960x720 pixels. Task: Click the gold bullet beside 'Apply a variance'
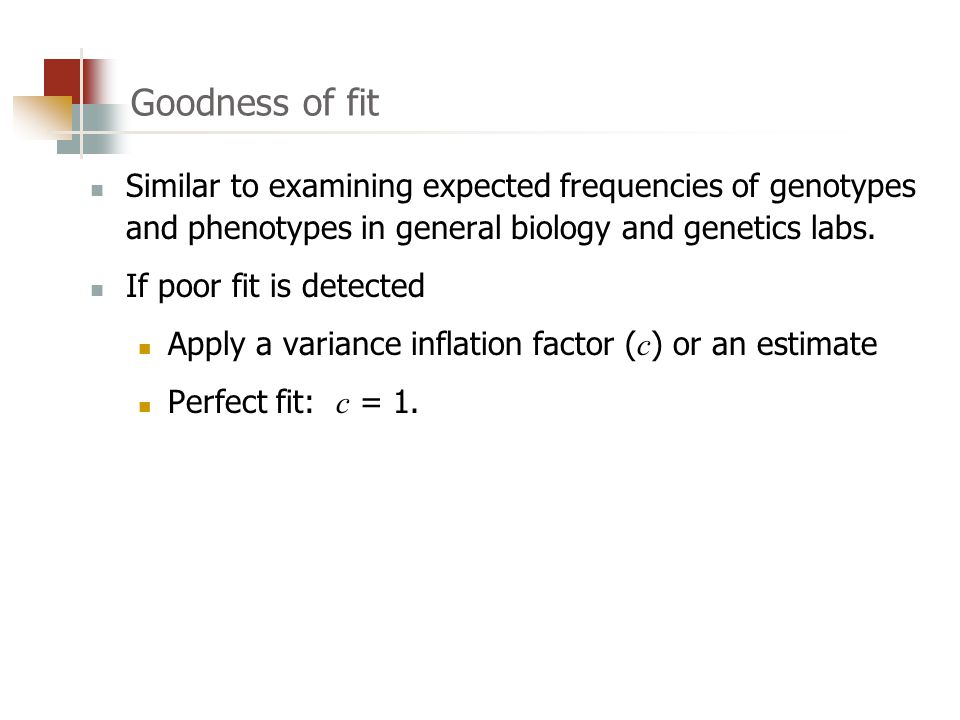(x=144, y=349)
